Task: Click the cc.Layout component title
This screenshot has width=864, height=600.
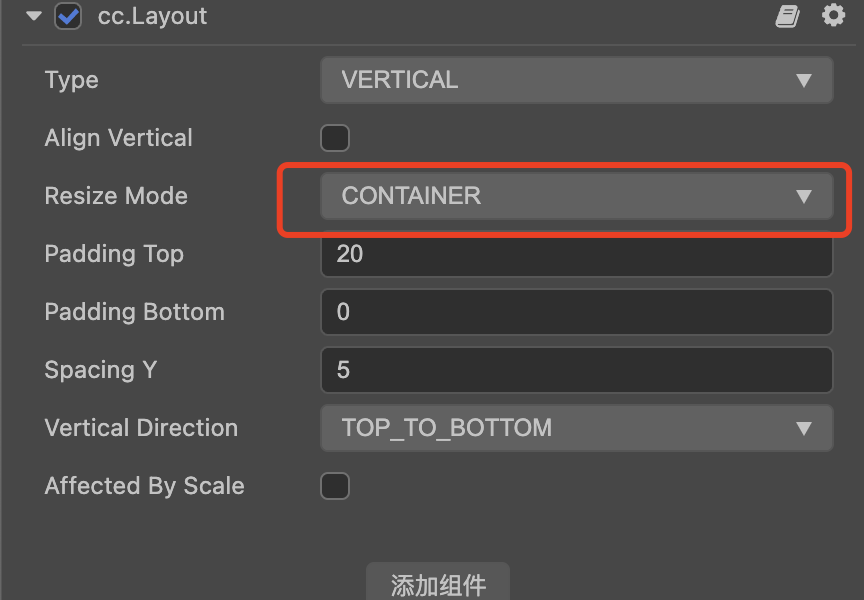Action: click(x=152, y=16)
